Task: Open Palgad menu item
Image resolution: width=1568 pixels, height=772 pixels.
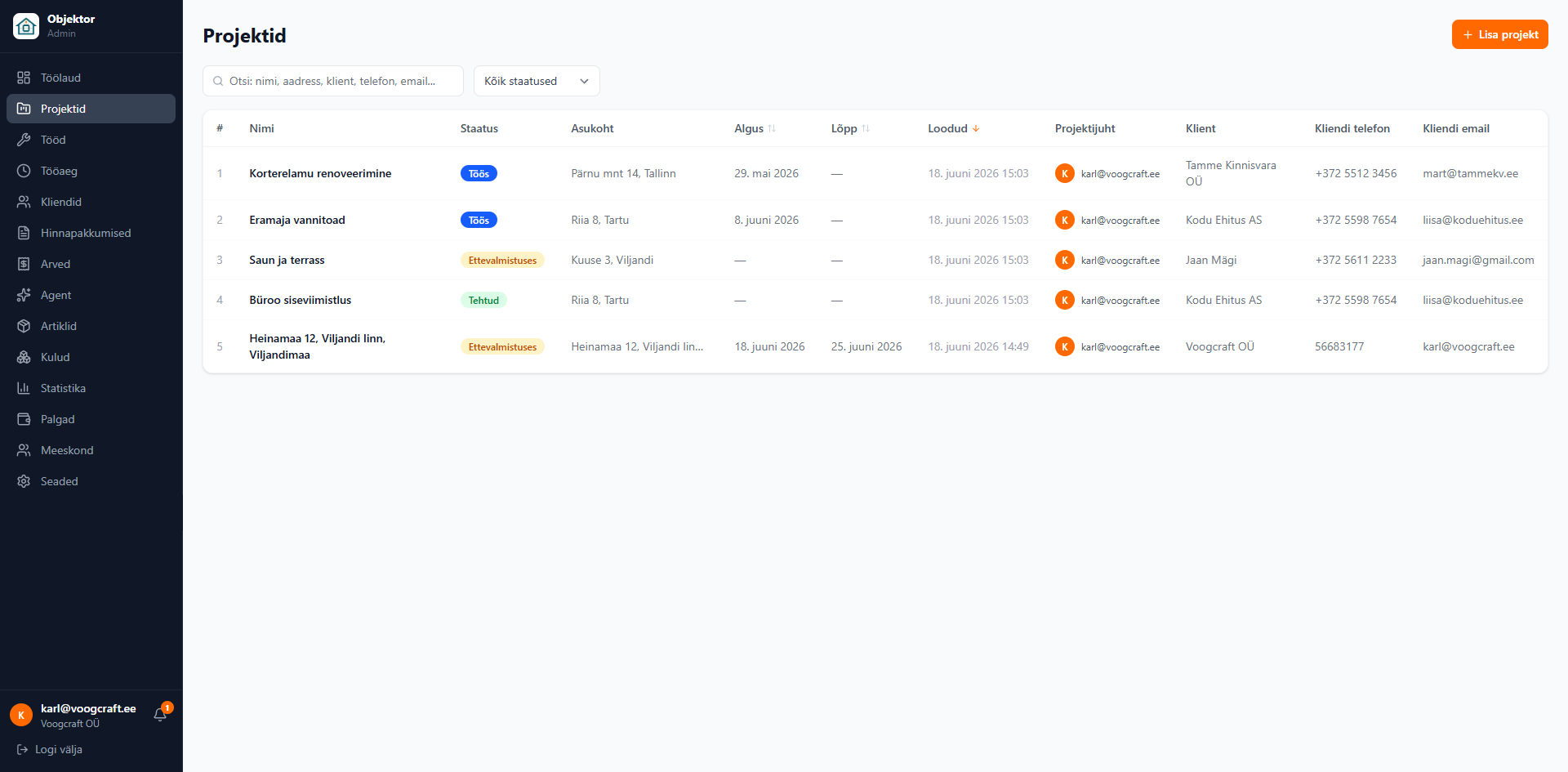Action: click(91, 419)
